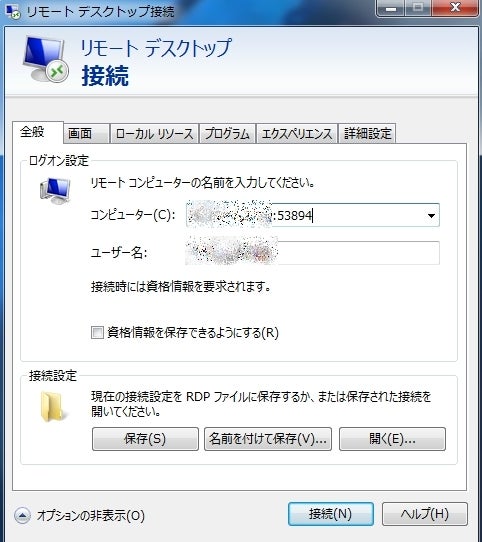Viewport: 482px width, 542px height.
Task: Click the 保存(S) button
Action: (145, 439)
